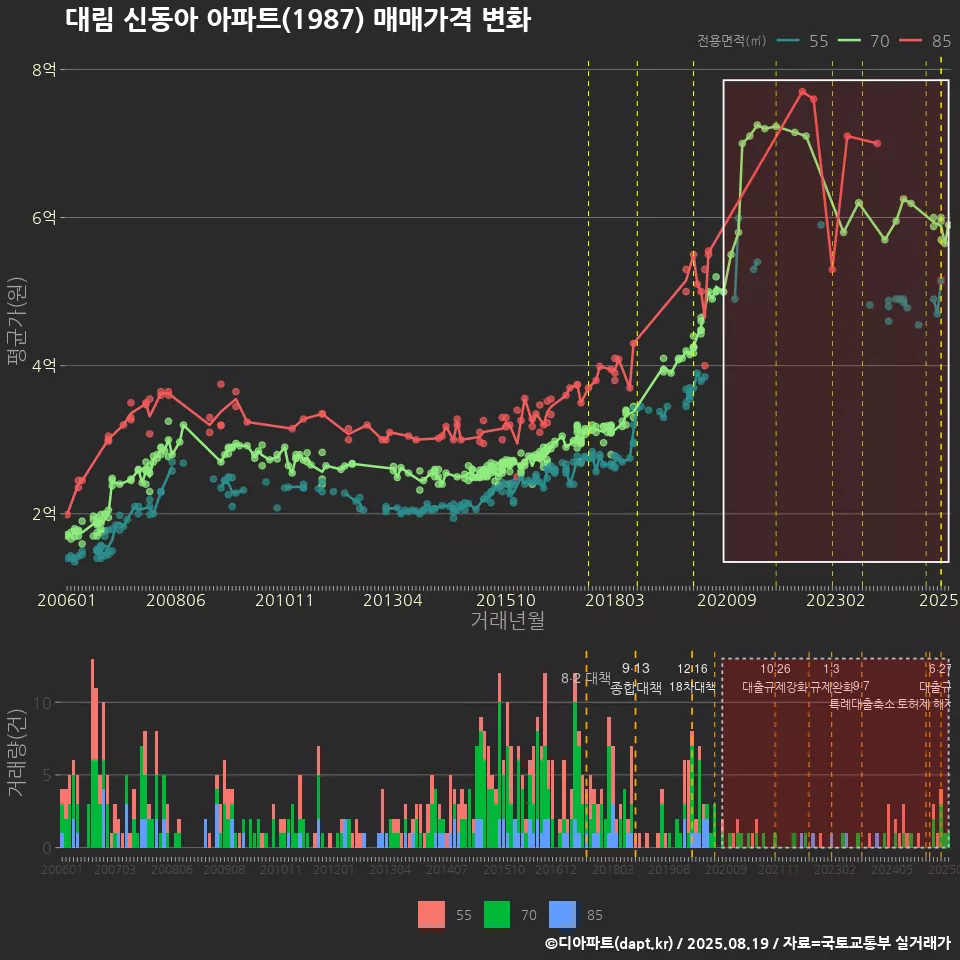
Task: Click the '202405' label on the volume chart axis
Action: (892, 869)
